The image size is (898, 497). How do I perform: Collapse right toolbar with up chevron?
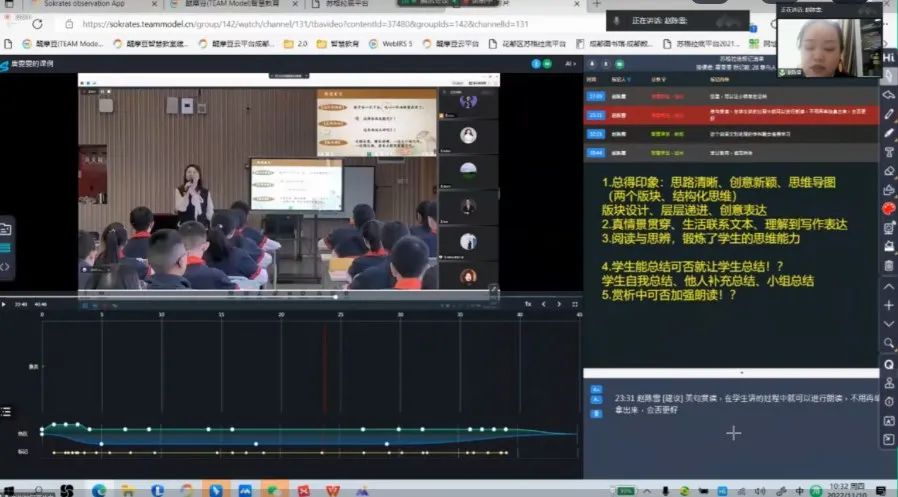click(888, 286)
